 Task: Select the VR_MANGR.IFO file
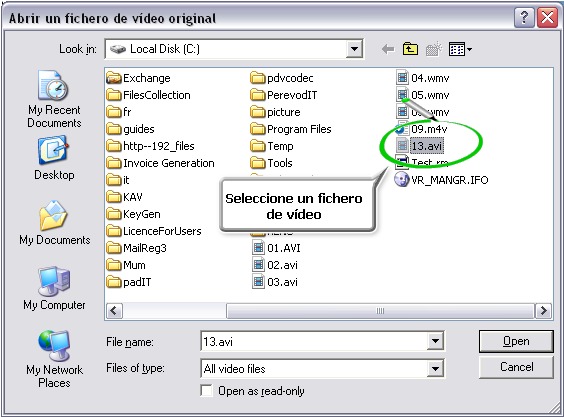(x=441, y=180)
